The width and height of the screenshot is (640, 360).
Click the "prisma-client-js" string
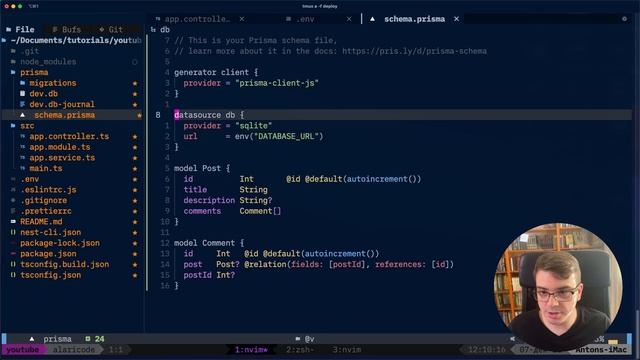coord(277,83)
